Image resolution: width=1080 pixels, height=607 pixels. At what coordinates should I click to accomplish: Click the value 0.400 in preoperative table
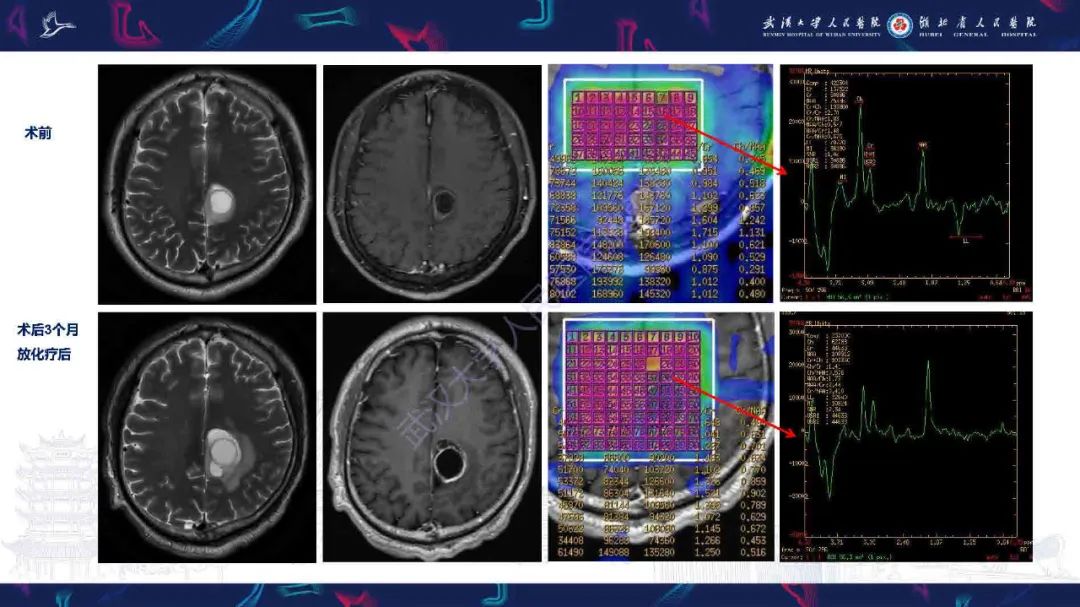tap(751, 282)
